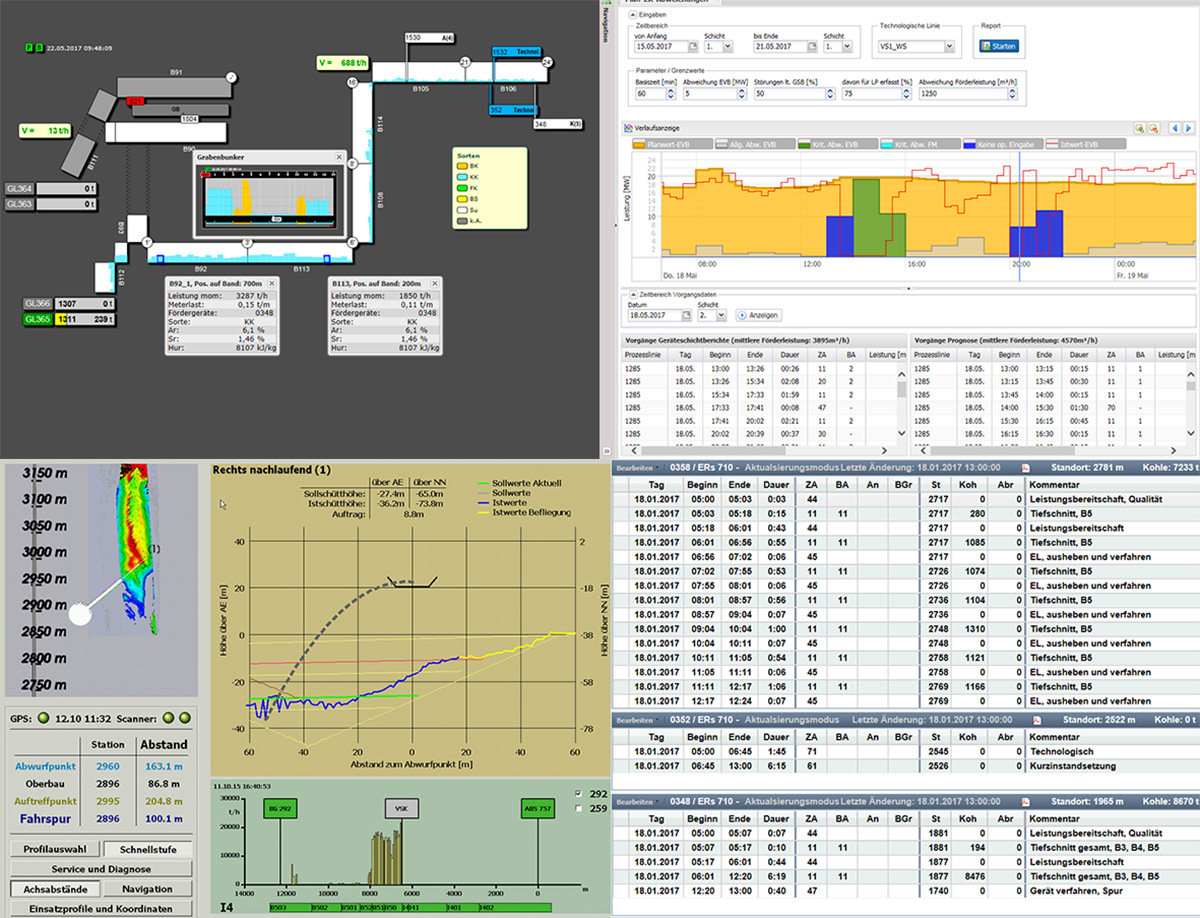Click the zoom-in magnifier above the chart
The image size is (1200, 918).
[1139, 128]
